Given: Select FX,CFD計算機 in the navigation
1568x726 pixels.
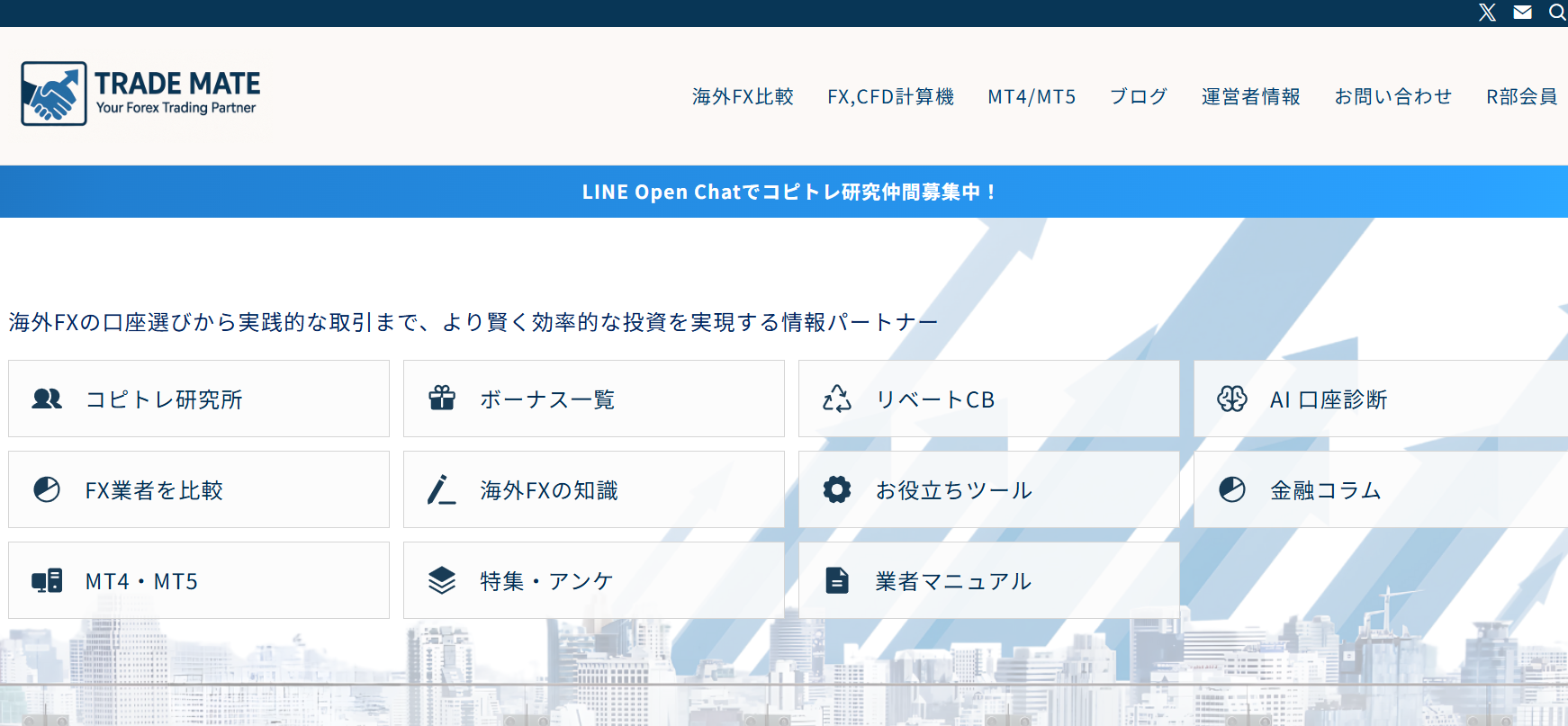Looking at the screenshot, I should pos(890,96).
